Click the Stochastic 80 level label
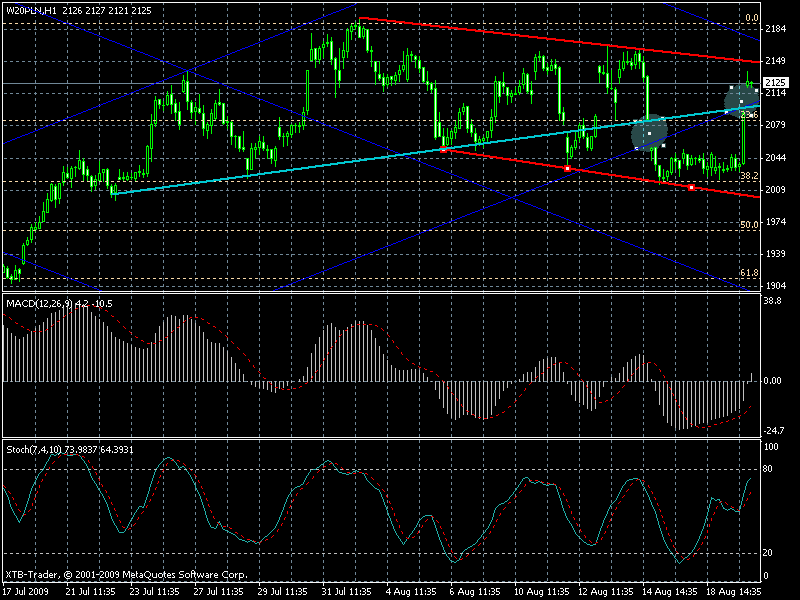This screenshot has height=600, width=800. click(767, 469)
